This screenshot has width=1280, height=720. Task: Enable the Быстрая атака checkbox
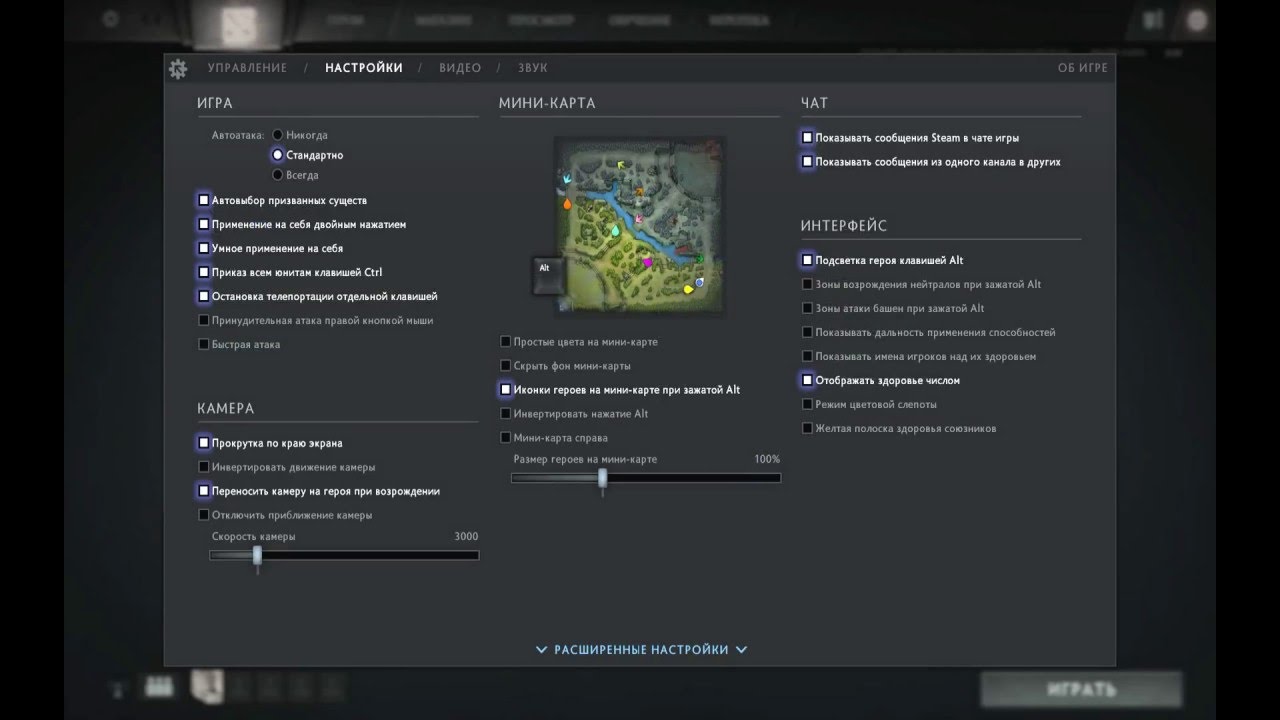(204, 345)
